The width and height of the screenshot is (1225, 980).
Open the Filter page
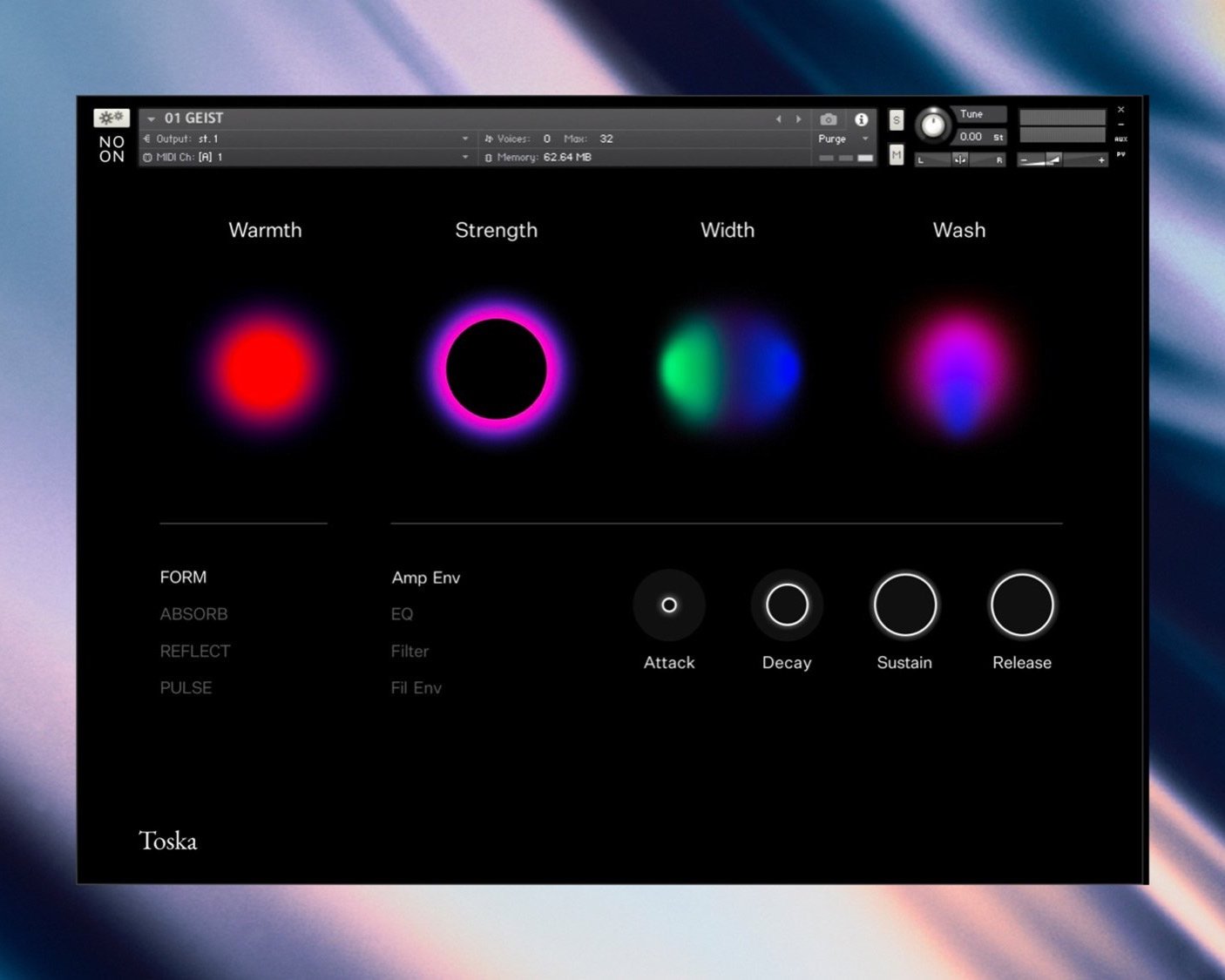pyautogui.click(x=409, y=651)
